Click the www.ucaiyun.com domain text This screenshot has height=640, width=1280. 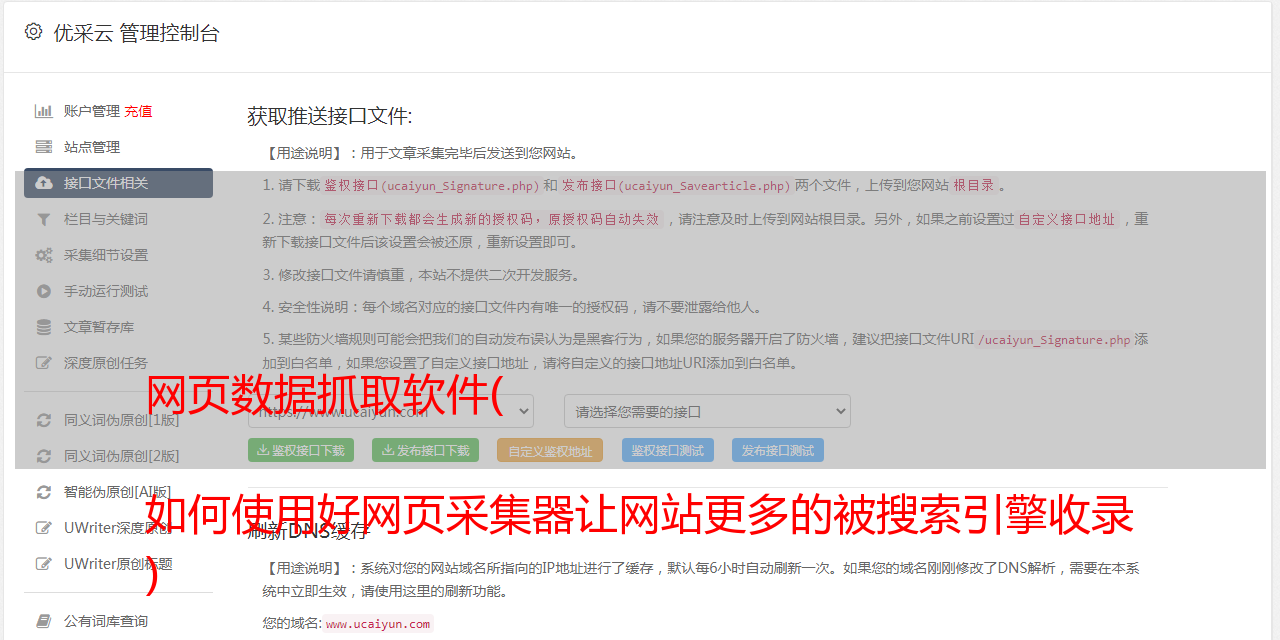378,624
